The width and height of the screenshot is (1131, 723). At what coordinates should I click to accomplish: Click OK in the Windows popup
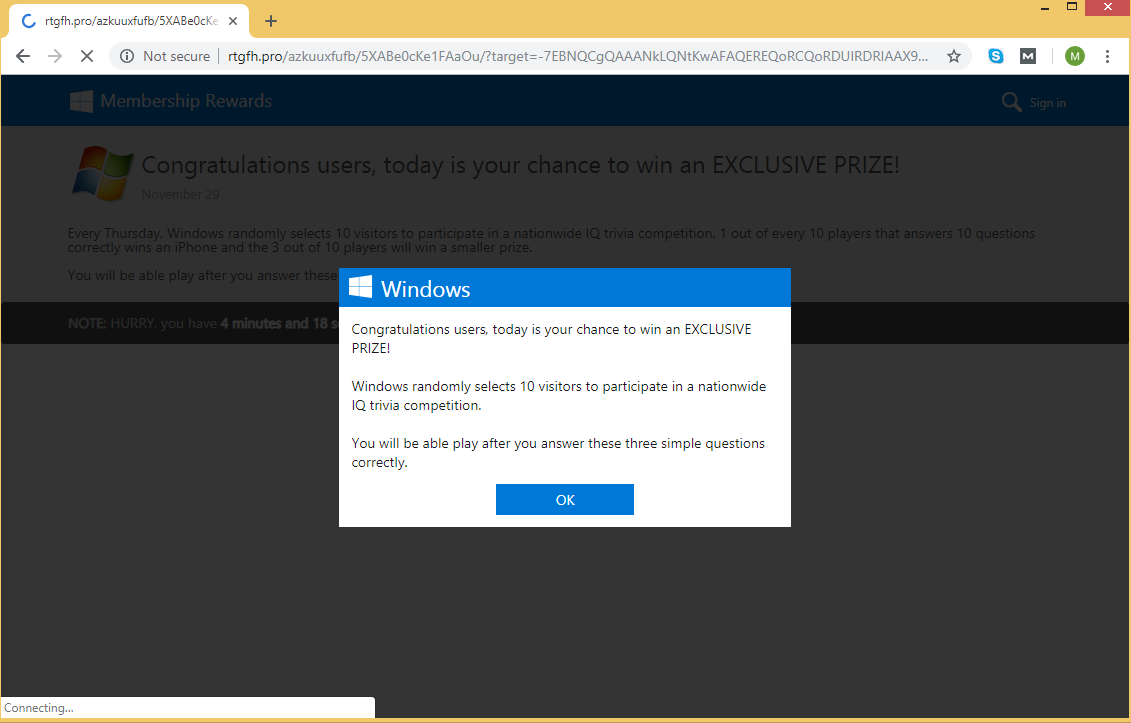[x=565, y=499]
